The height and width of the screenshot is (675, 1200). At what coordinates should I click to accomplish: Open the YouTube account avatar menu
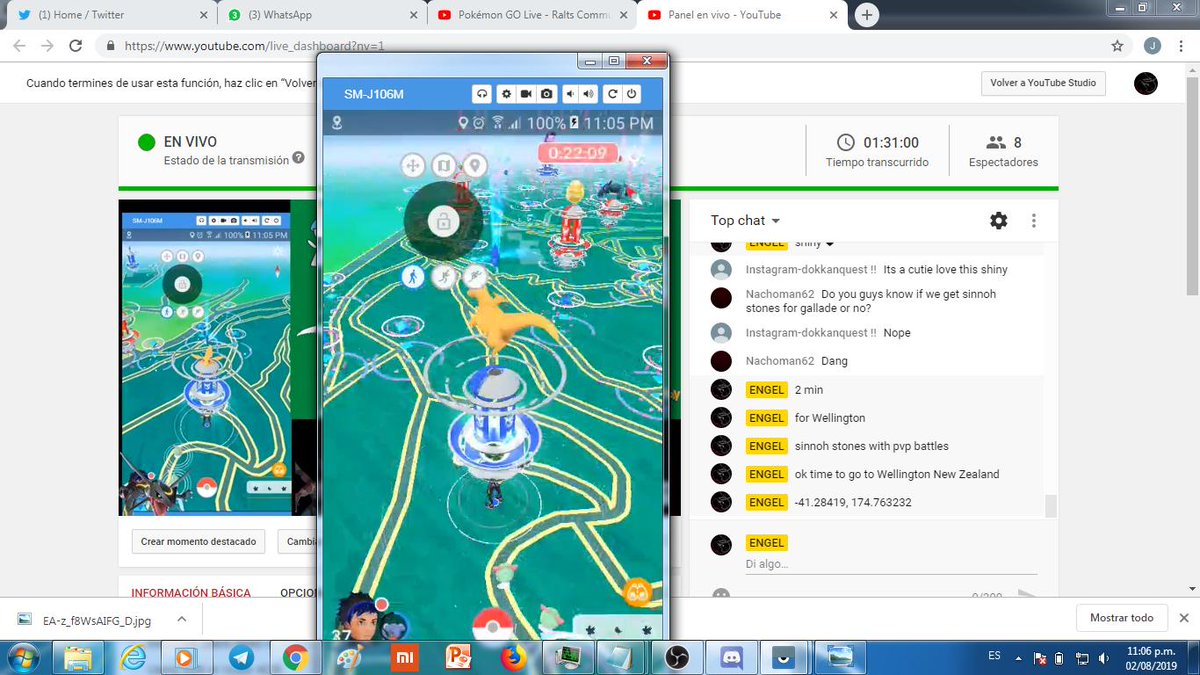click(x=1146, y=84)
